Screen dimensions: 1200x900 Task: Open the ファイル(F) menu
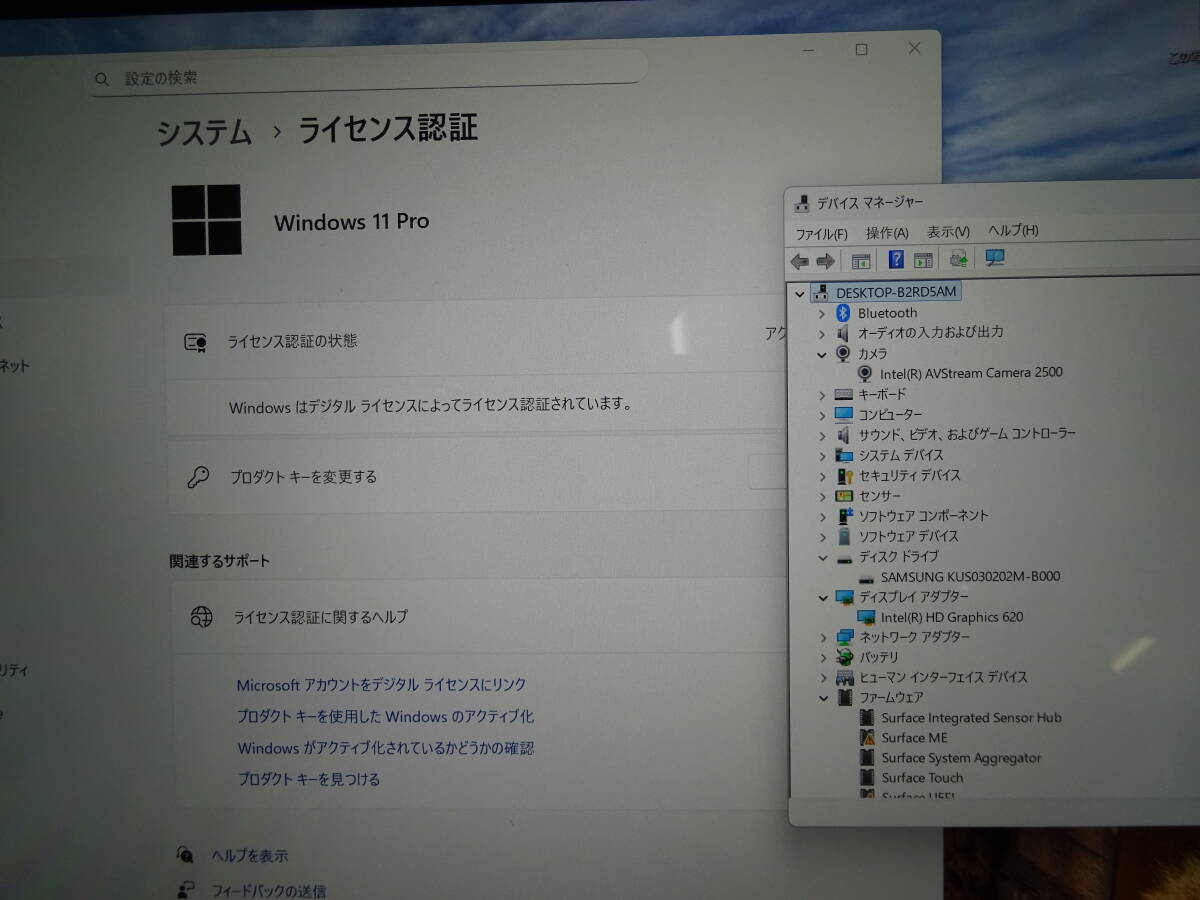coord(821,233)
